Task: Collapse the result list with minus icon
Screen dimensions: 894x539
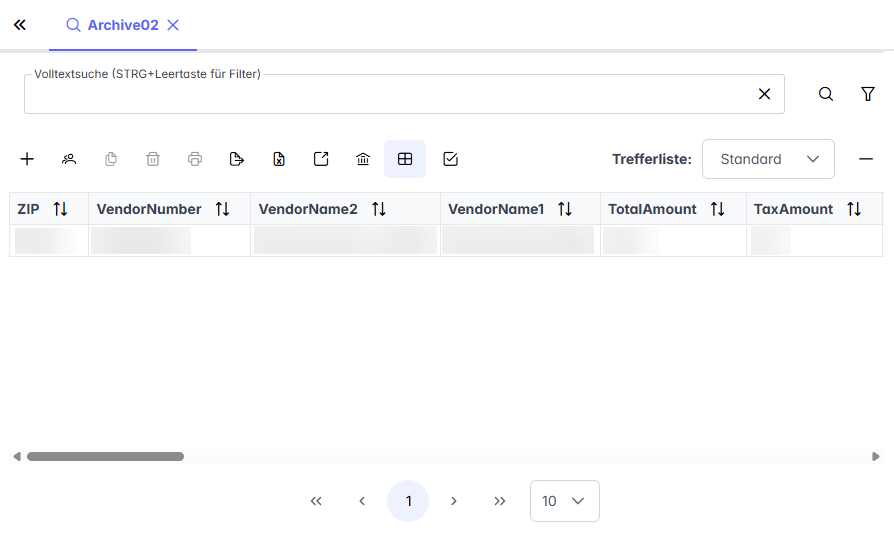Action: point(866,159)
